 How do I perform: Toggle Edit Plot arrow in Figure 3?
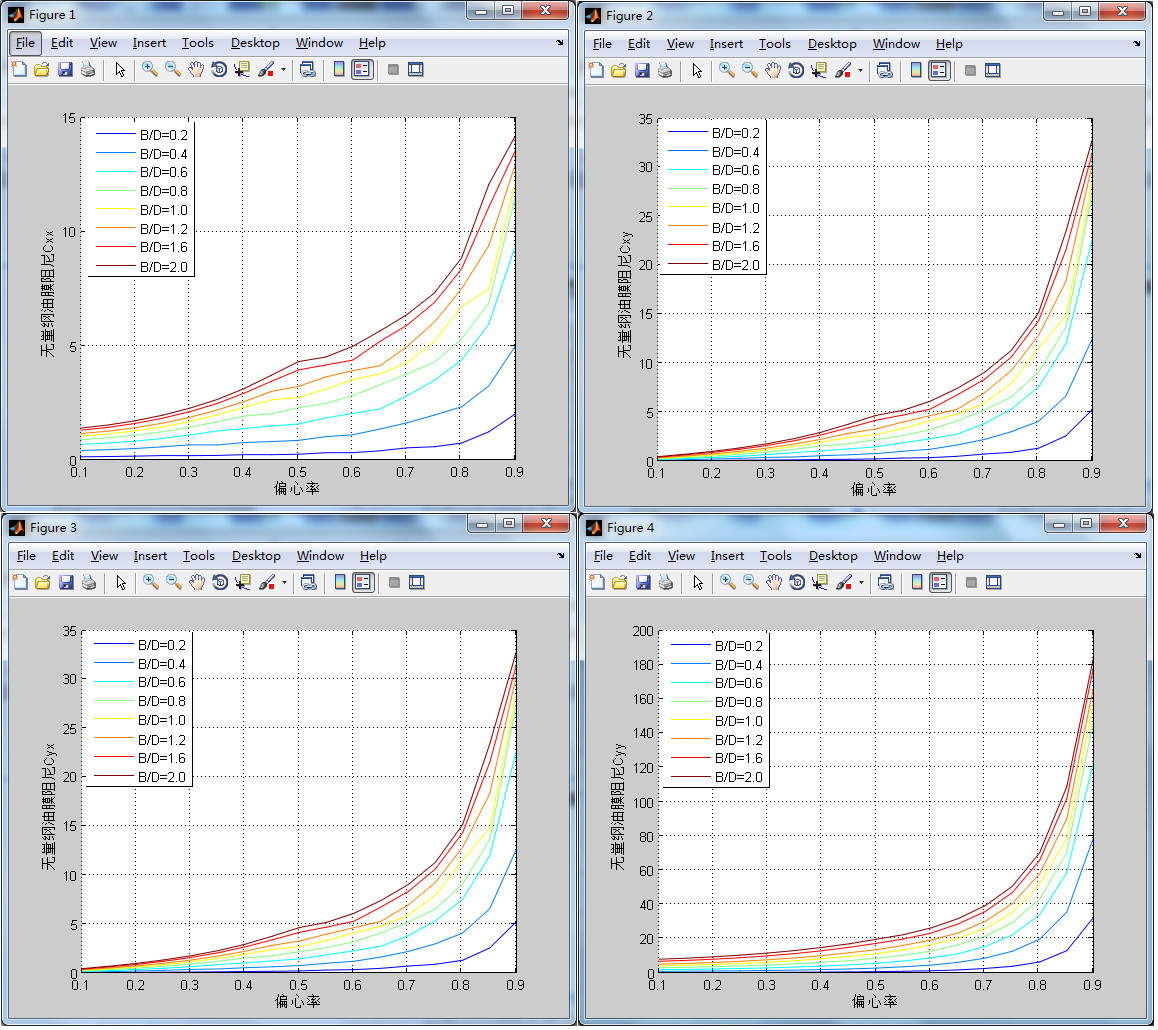coord(120,582)
